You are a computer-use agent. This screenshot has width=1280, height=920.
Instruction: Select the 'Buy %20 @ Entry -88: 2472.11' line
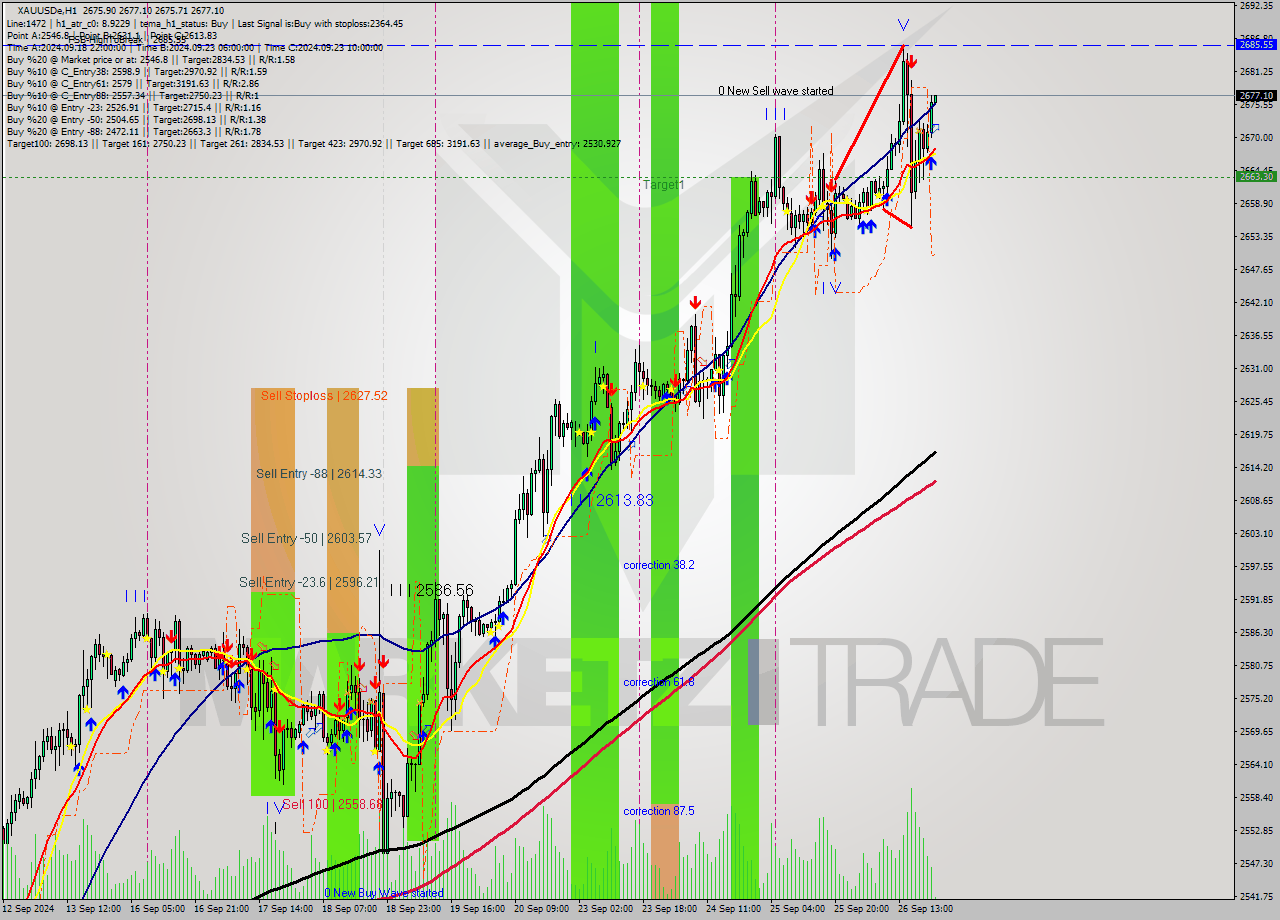point(133,131)
